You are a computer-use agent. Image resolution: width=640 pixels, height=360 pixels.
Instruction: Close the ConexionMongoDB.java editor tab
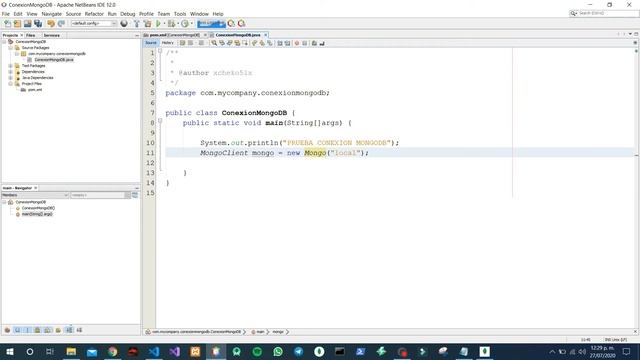tap(266, 35)
